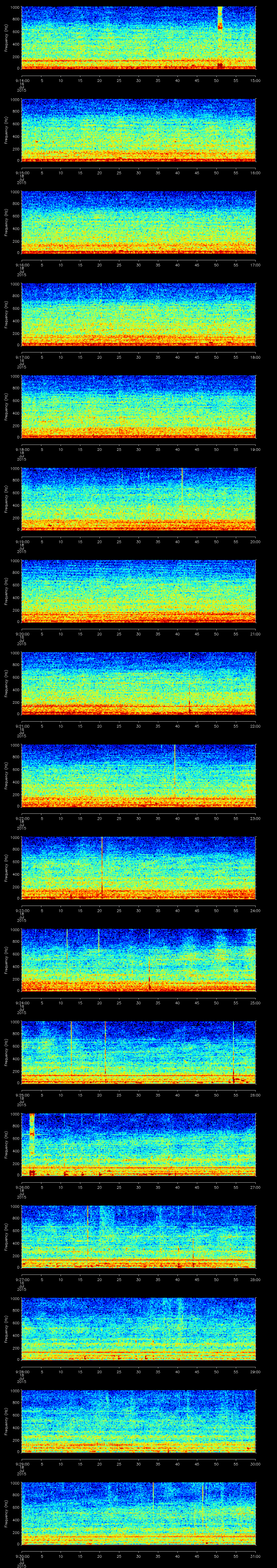This screenshot has height=1568, width=277.
Task: Open the spectrogram panel starting at 9:20:00
Action: pos(139,591)
